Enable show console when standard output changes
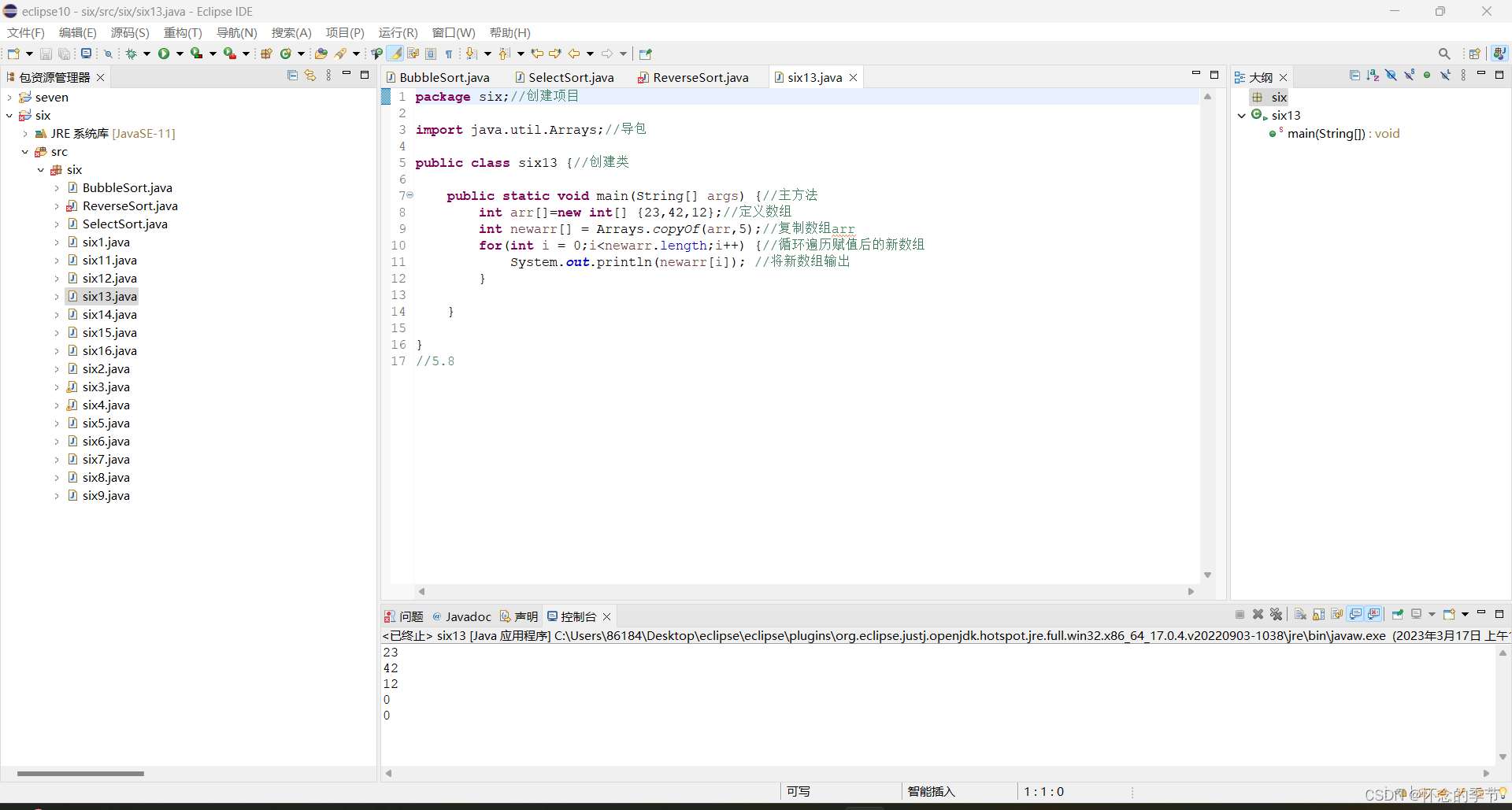Viewport: 1512px width, 810px height. pyautogui.click(x=1356, y=614)
